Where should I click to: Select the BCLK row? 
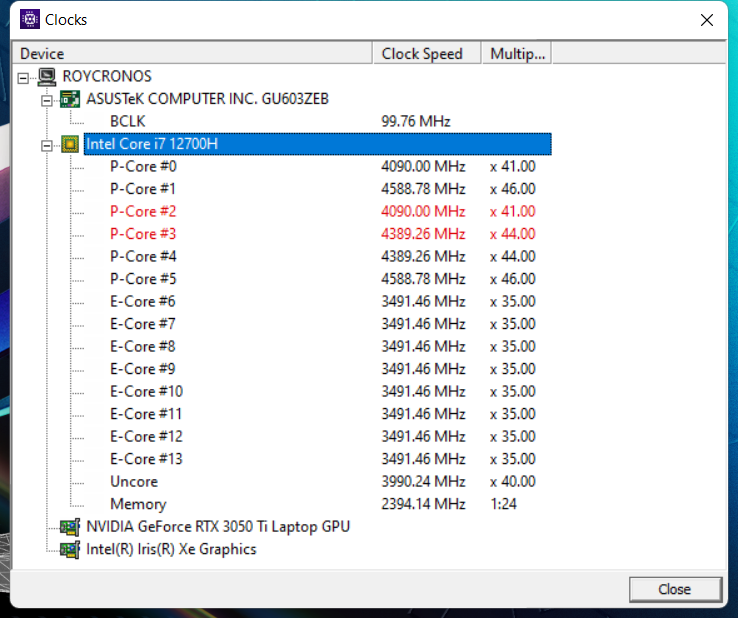(127, 121)
